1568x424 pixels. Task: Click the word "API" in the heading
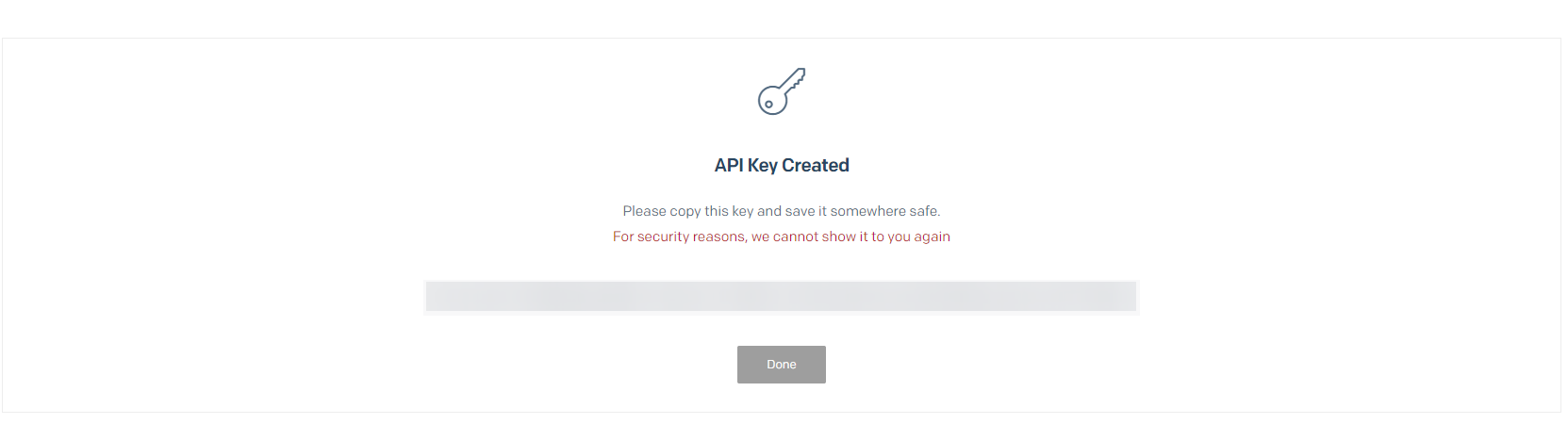click(x=729, y=165)
